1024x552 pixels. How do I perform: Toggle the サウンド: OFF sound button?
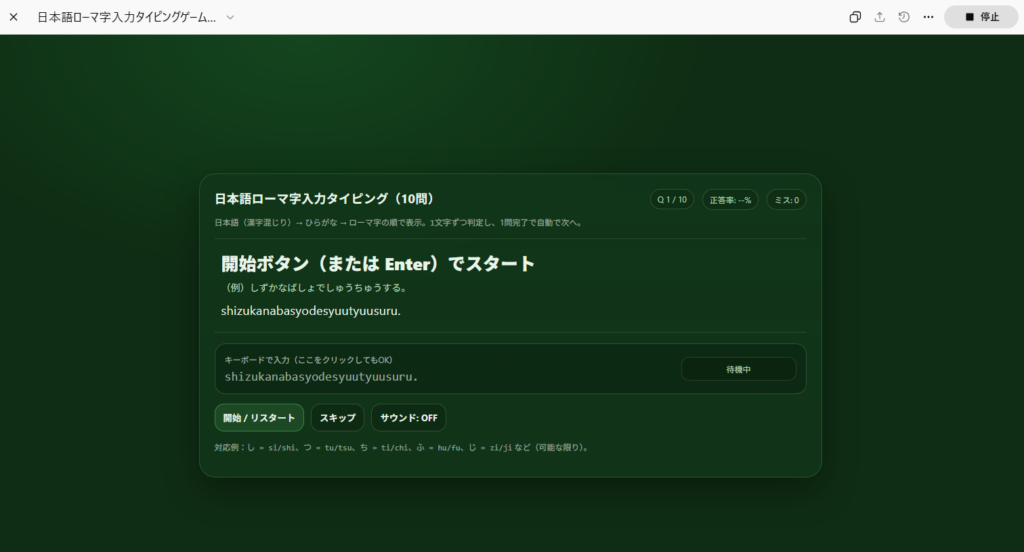point(408,418)
